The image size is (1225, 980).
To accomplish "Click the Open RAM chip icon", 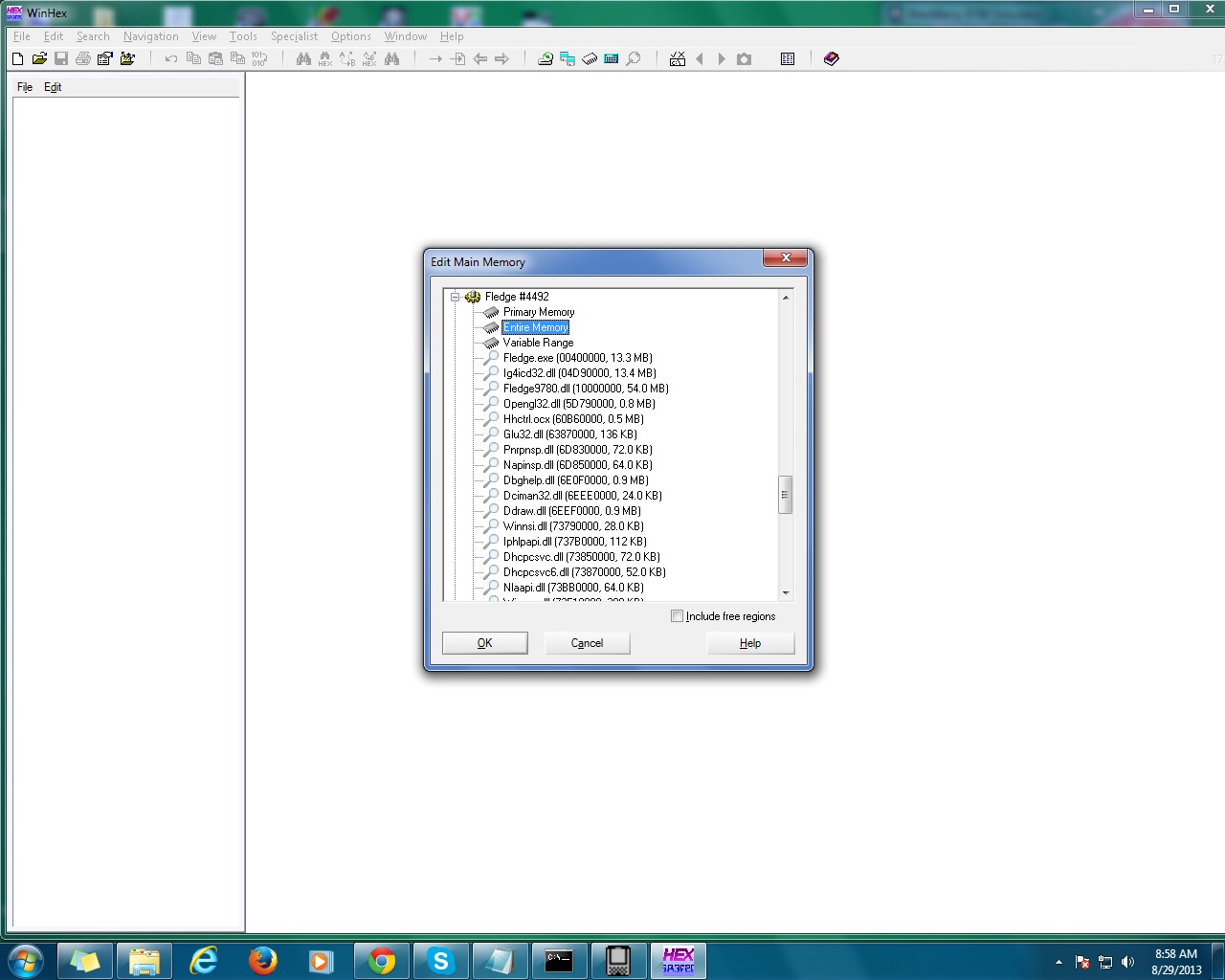I will coord(590,59).
